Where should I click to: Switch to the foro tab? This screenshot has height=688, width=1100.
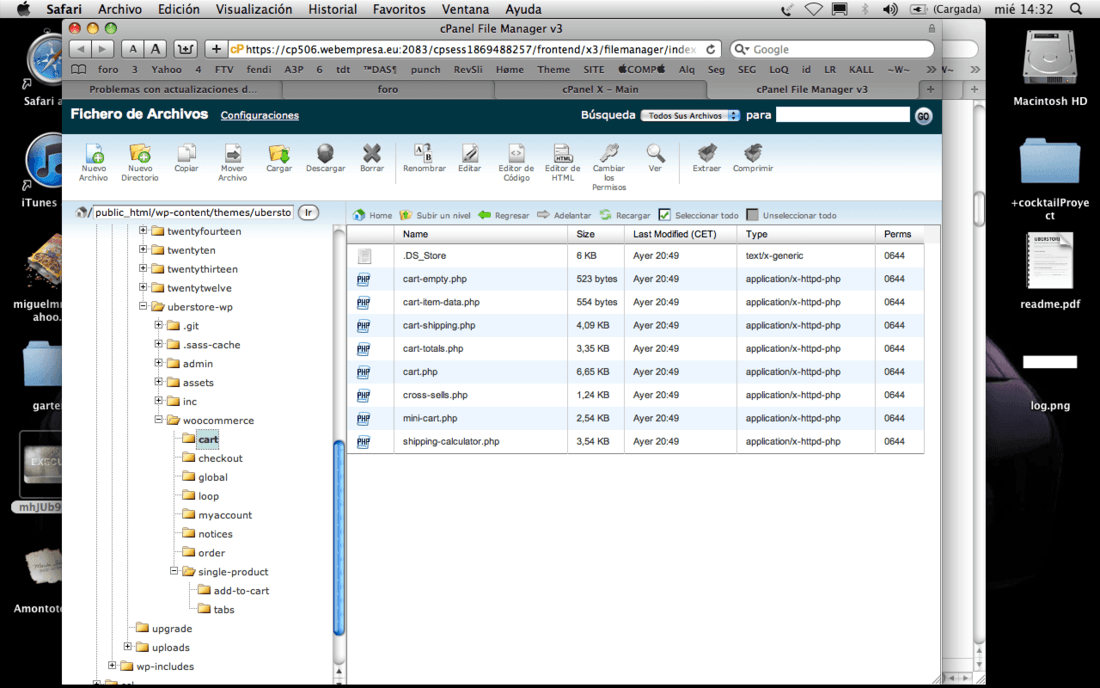tap(388, 89)
